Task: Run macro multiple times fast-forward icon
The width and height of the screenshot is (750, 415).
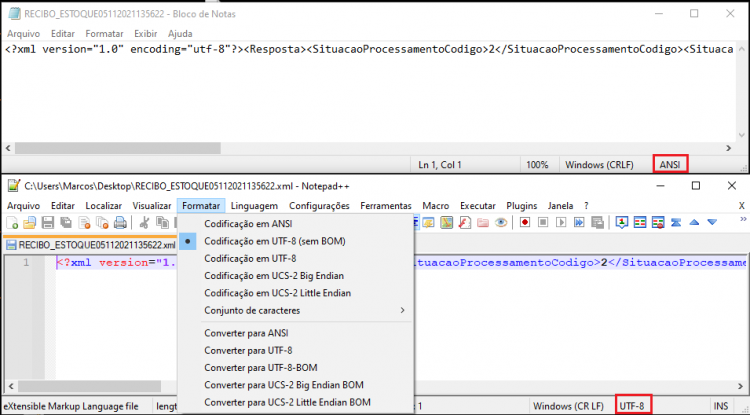Action: pyautogui.click(x=579, y=222)
